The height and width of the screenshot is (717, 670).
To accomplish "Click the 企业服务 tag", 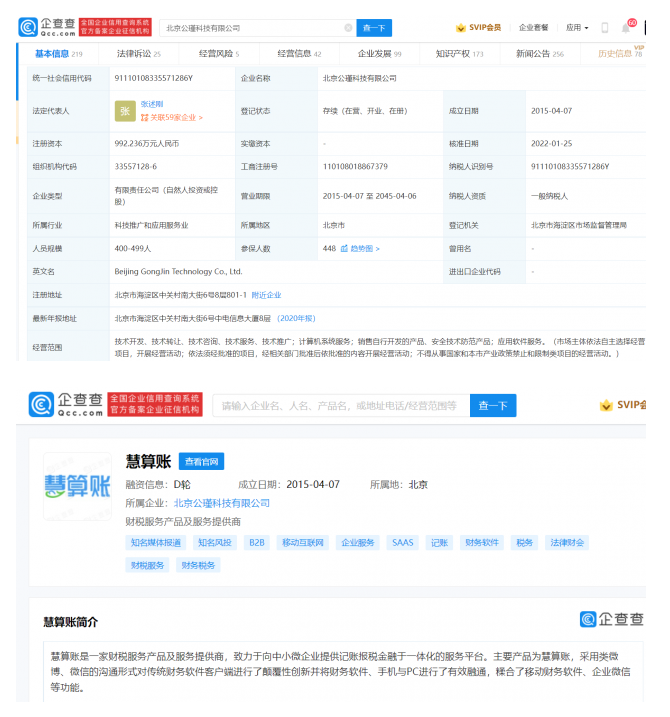I will coord(358,542).
